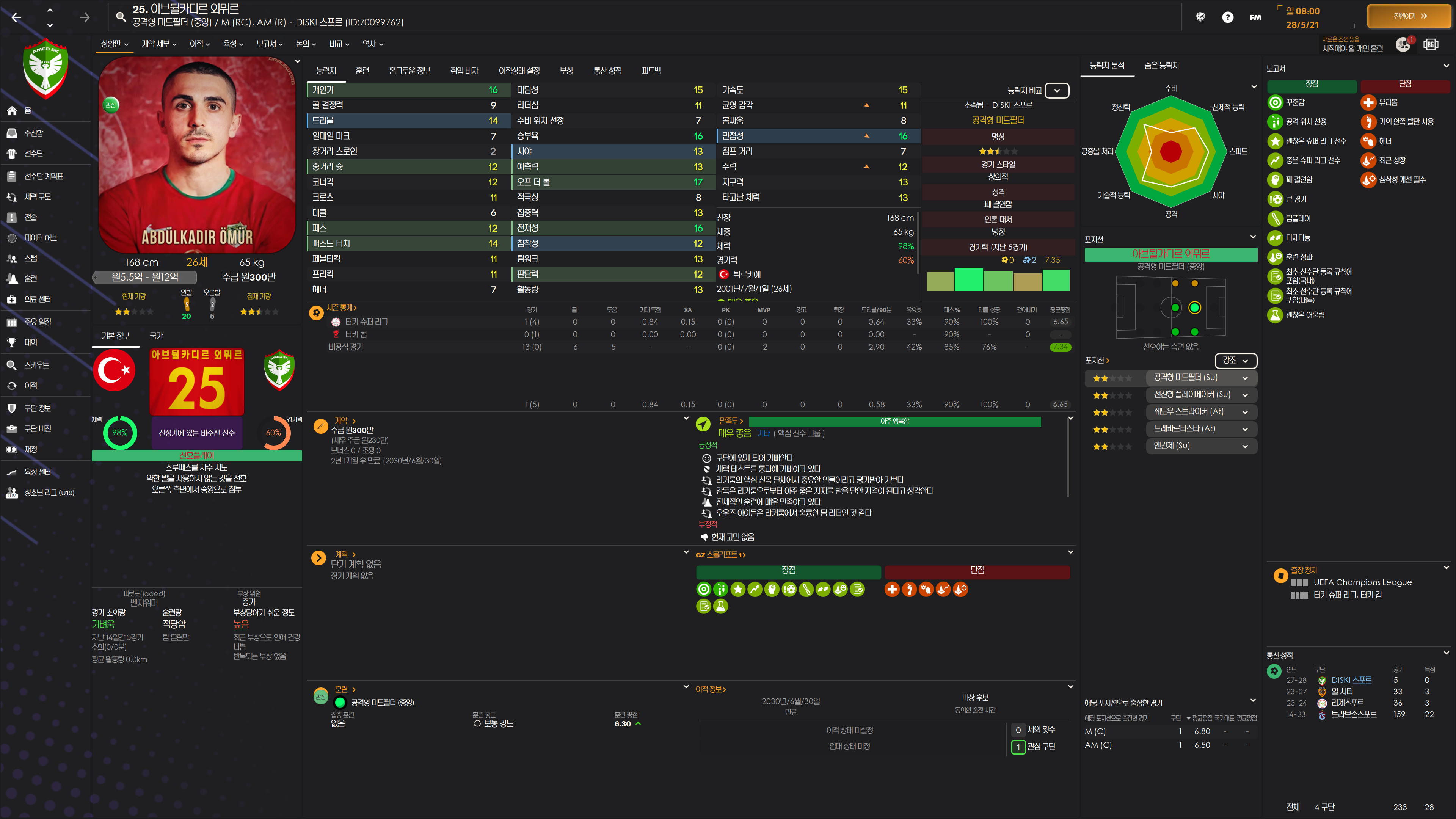
Task: Open the 능력치 비교 dropdown
Action: [x=1056, y=91]
